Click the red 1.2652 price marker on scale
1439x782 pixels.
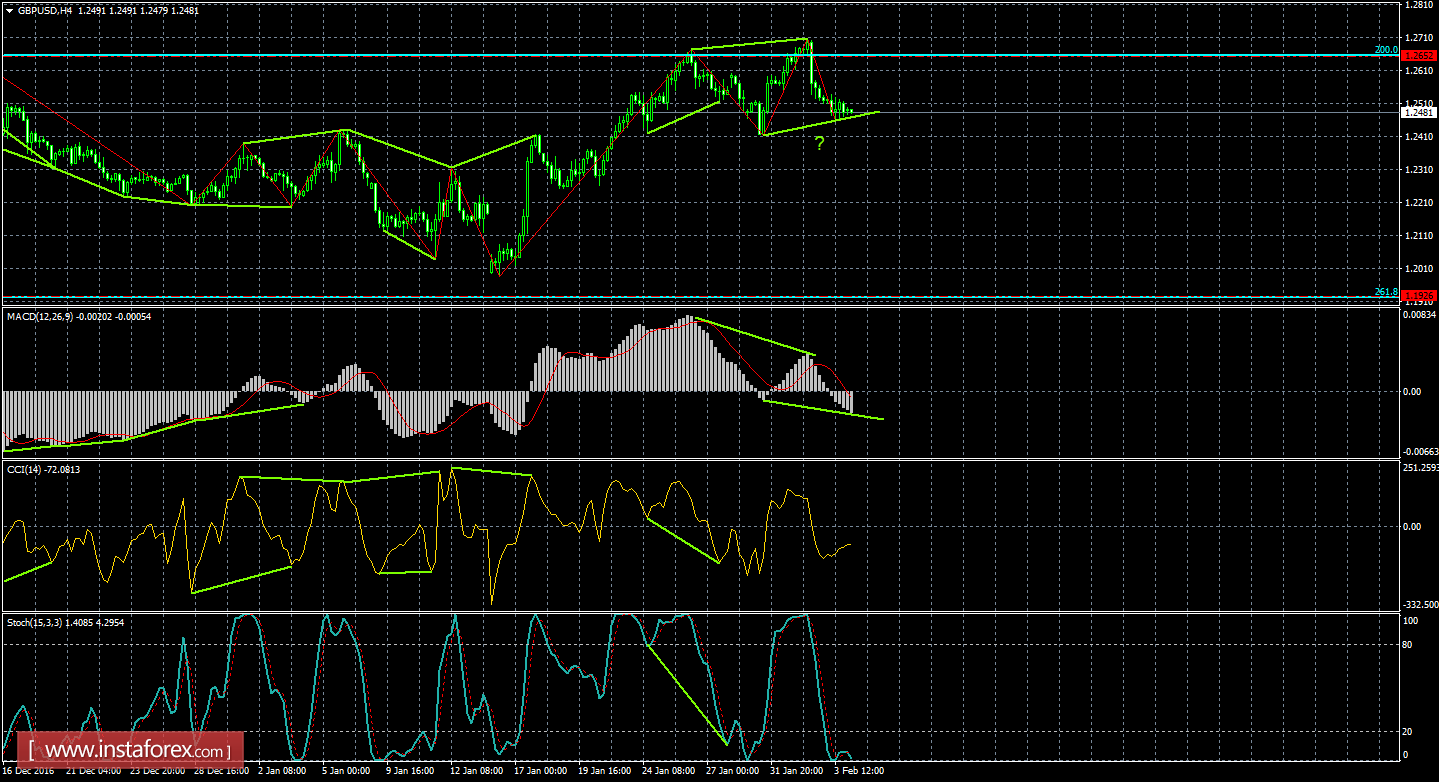1418,56
